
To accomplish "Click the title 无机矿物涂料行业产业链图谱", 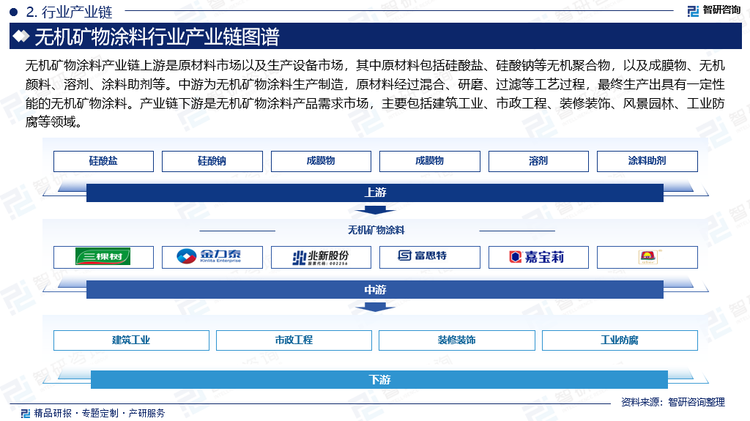I will click(156, 37).
